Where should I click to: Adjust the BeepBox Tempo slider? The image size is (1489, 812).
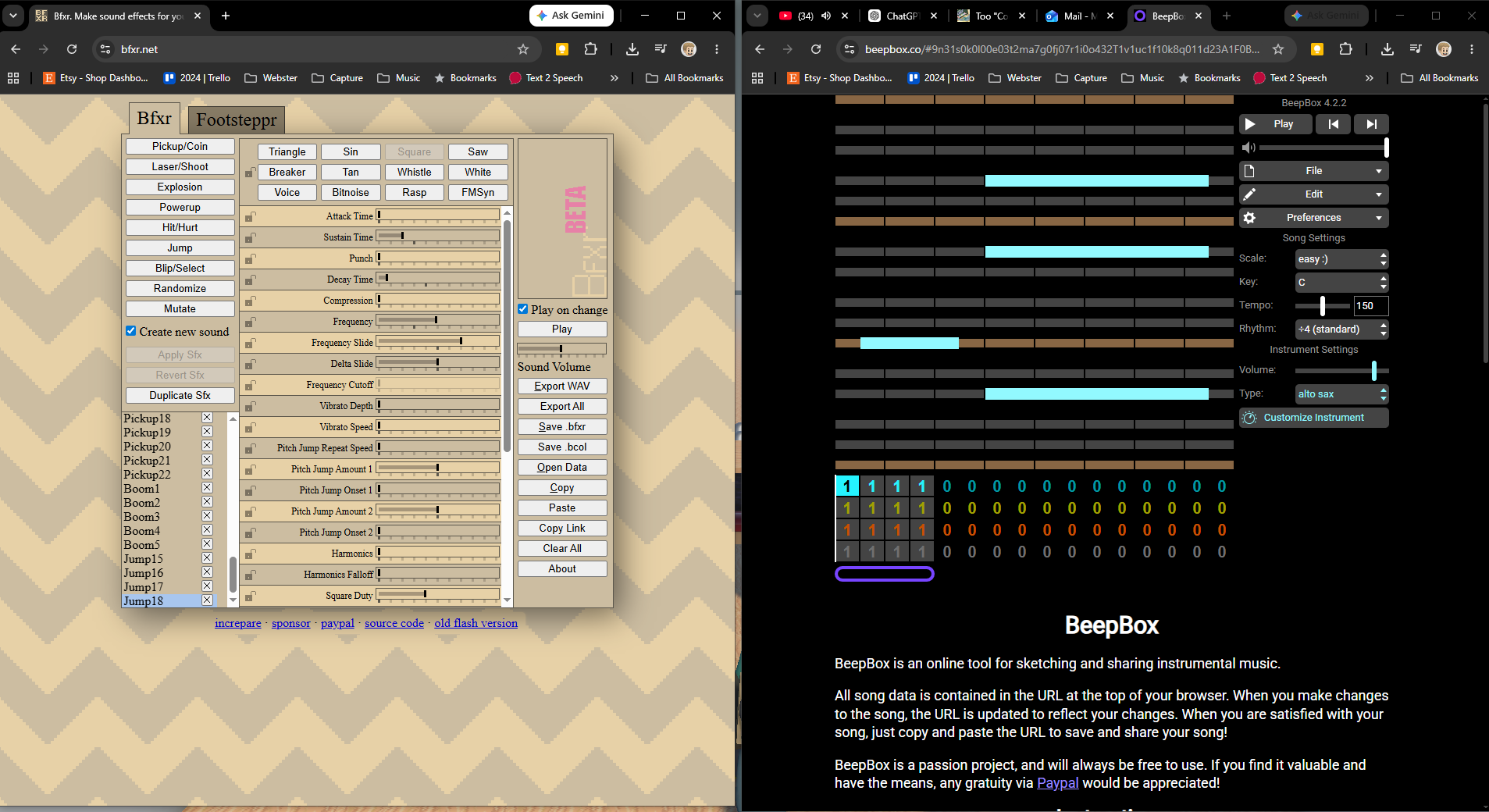[x=1322, y=306]
